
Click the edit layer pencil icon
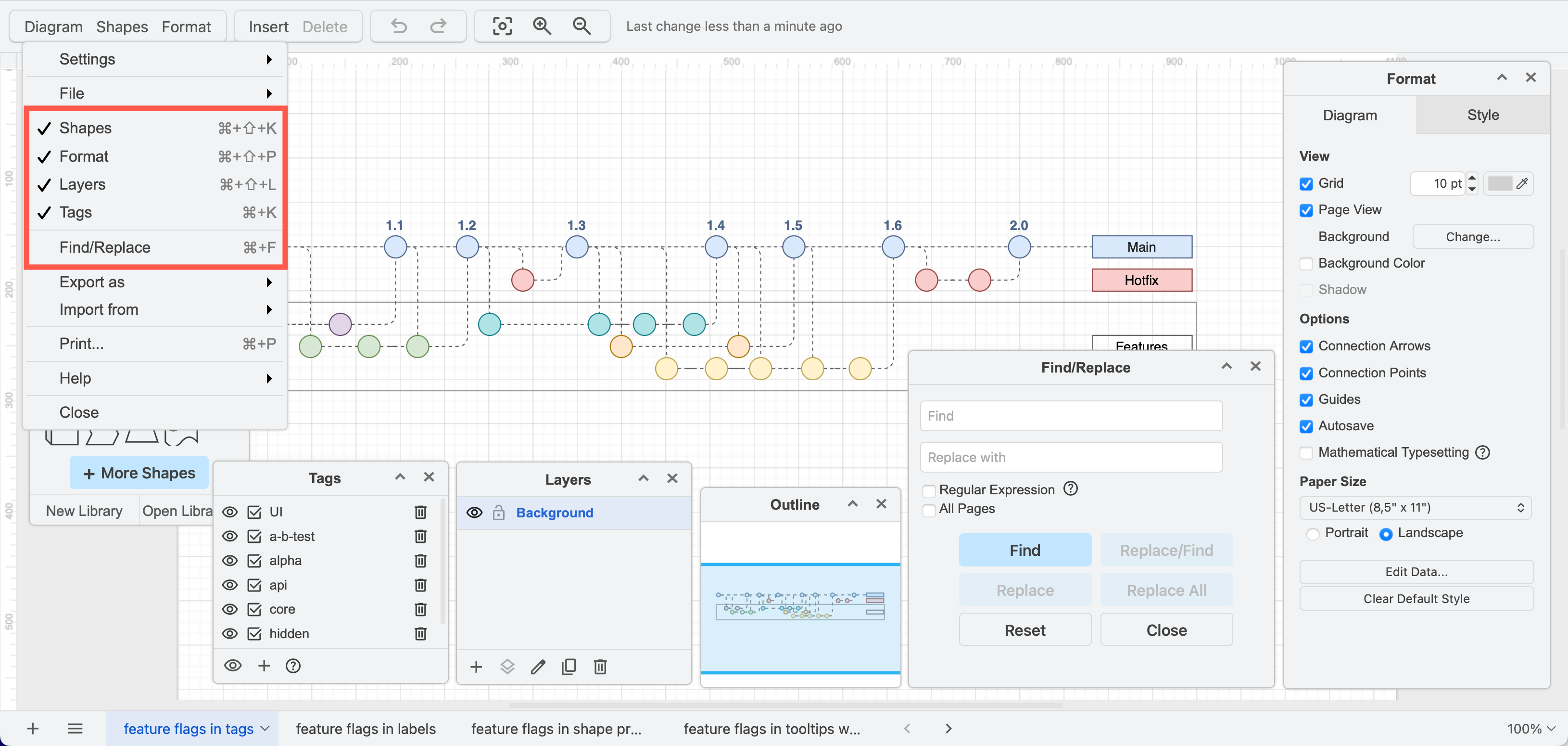coord(537,666)
